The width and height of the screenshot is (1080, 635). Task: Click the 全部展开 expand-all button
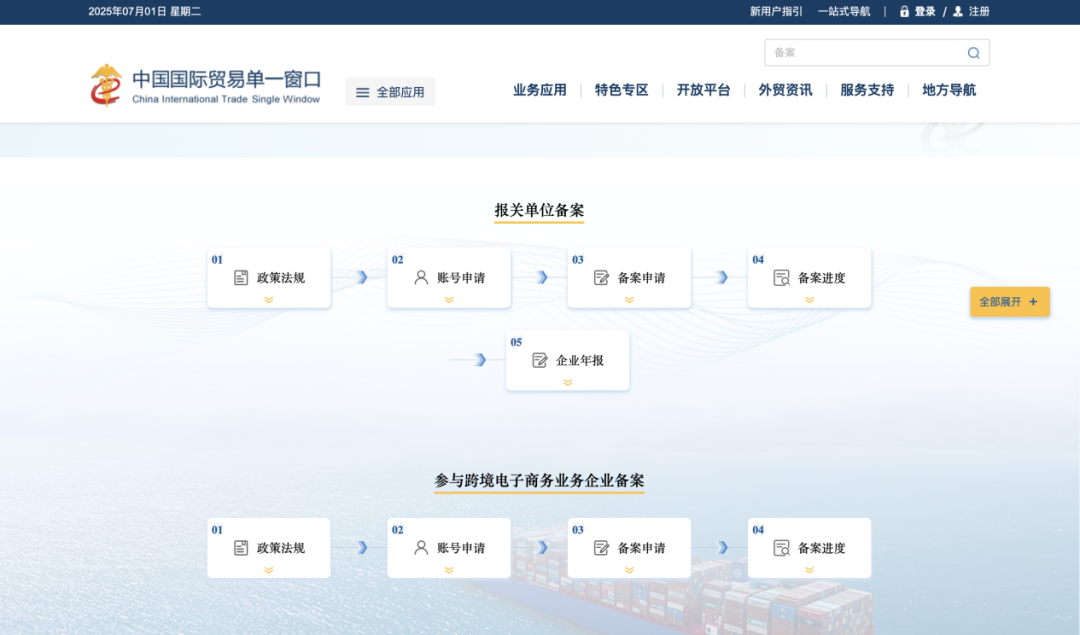1009,301
